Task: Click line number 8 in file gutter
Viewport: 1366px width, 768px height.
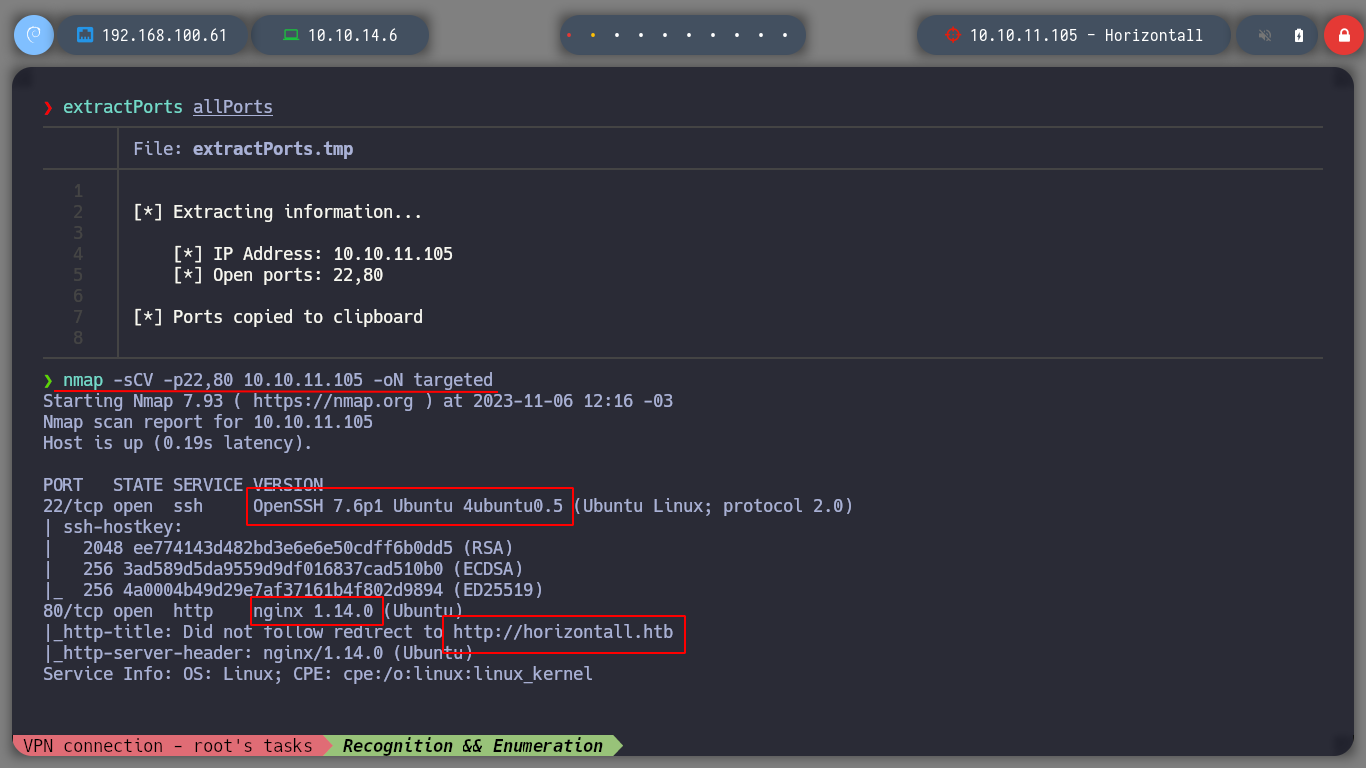Action: (x=78, y=338)
